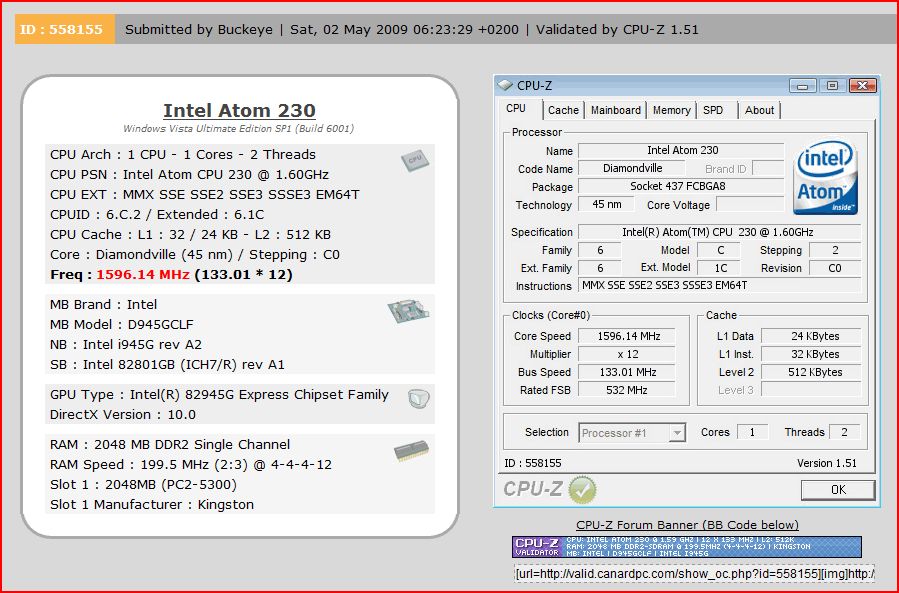Click the Core Speed value 1596.14 MHz
Image resolution: width=899 pixels, height=593 pixels.
(x=627, y=337)
